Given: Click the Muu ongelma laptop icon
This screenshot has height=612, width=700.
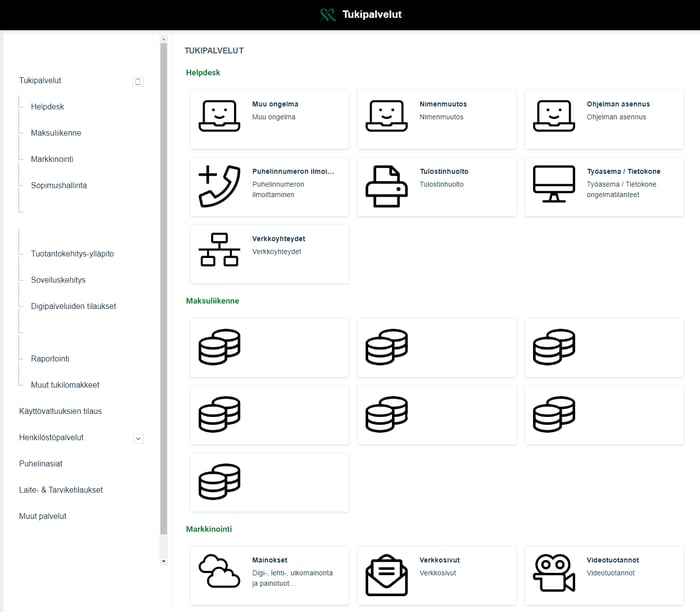Looking at the screenshot, I should click(x=219, y=116).
